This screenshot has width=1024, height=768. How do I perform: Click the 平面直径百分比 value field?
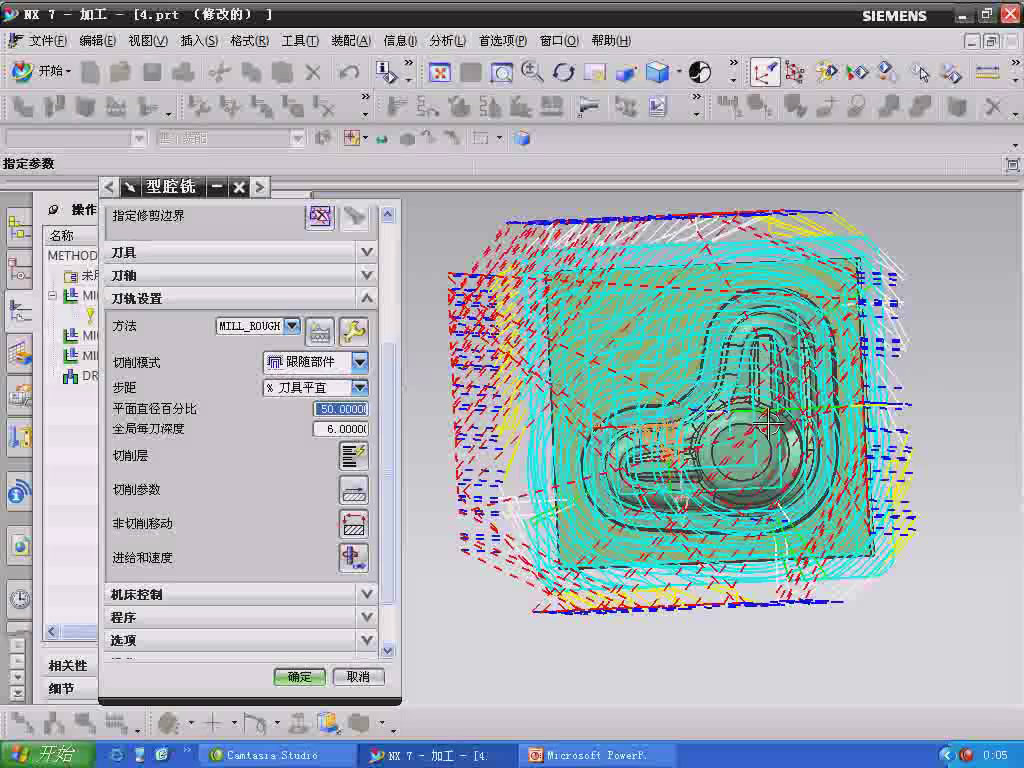[341, 409]
